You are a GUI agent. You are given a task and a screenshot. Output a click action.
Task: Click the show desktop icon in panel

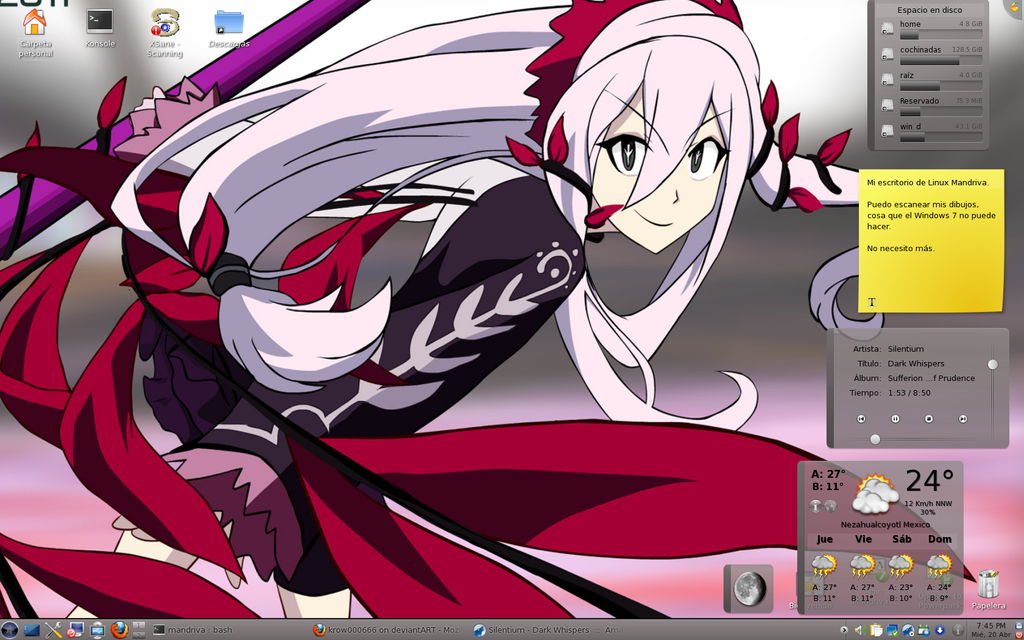[x=31, y=630]
